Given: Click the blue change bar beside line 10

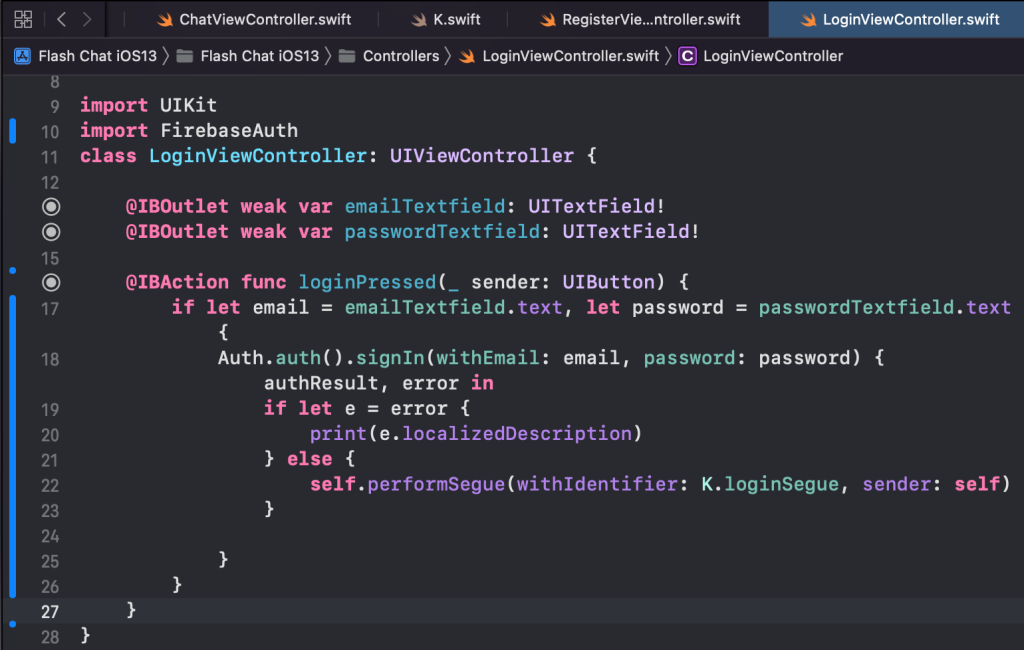Looking at the screenshot, I should click(x=13, y=130).
